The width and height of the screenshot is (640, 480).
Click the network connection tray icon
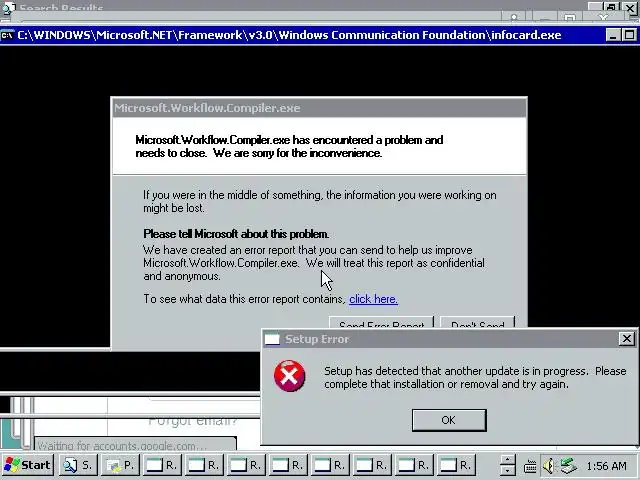tap(569, 466)
